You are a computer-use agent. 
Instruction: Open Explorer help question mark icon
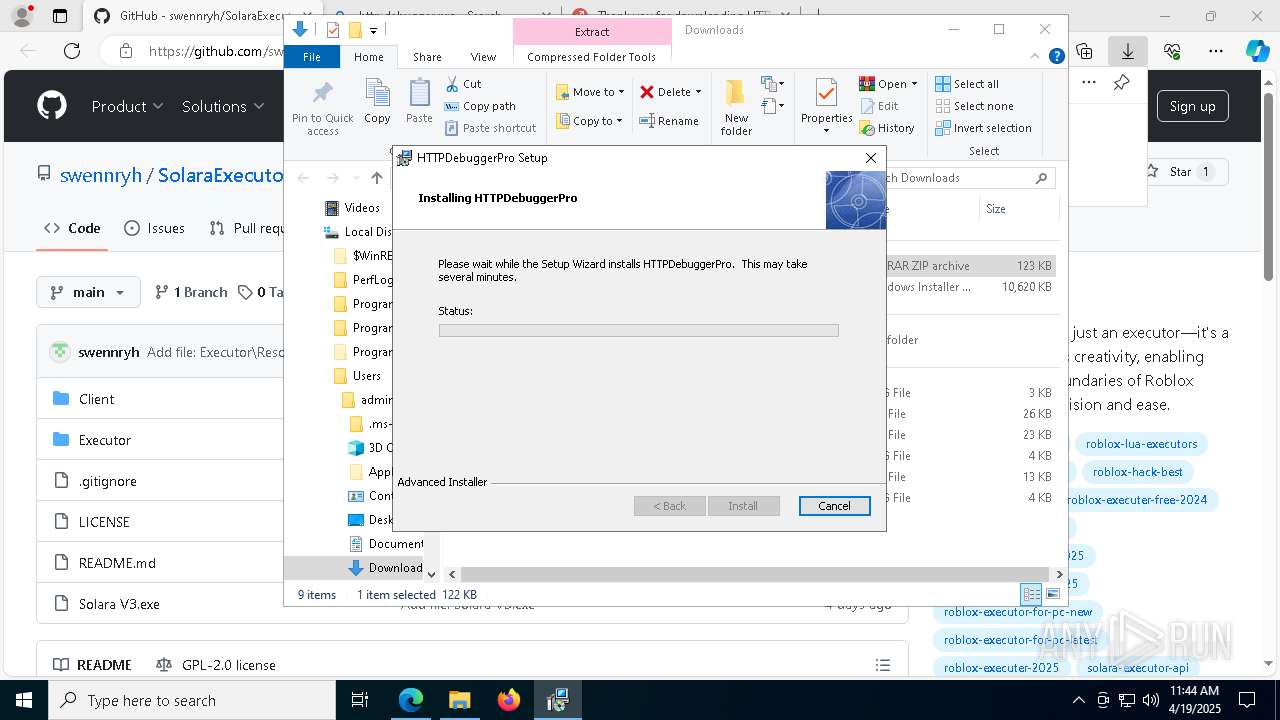pyautogui.click(x=1056, y=57)
